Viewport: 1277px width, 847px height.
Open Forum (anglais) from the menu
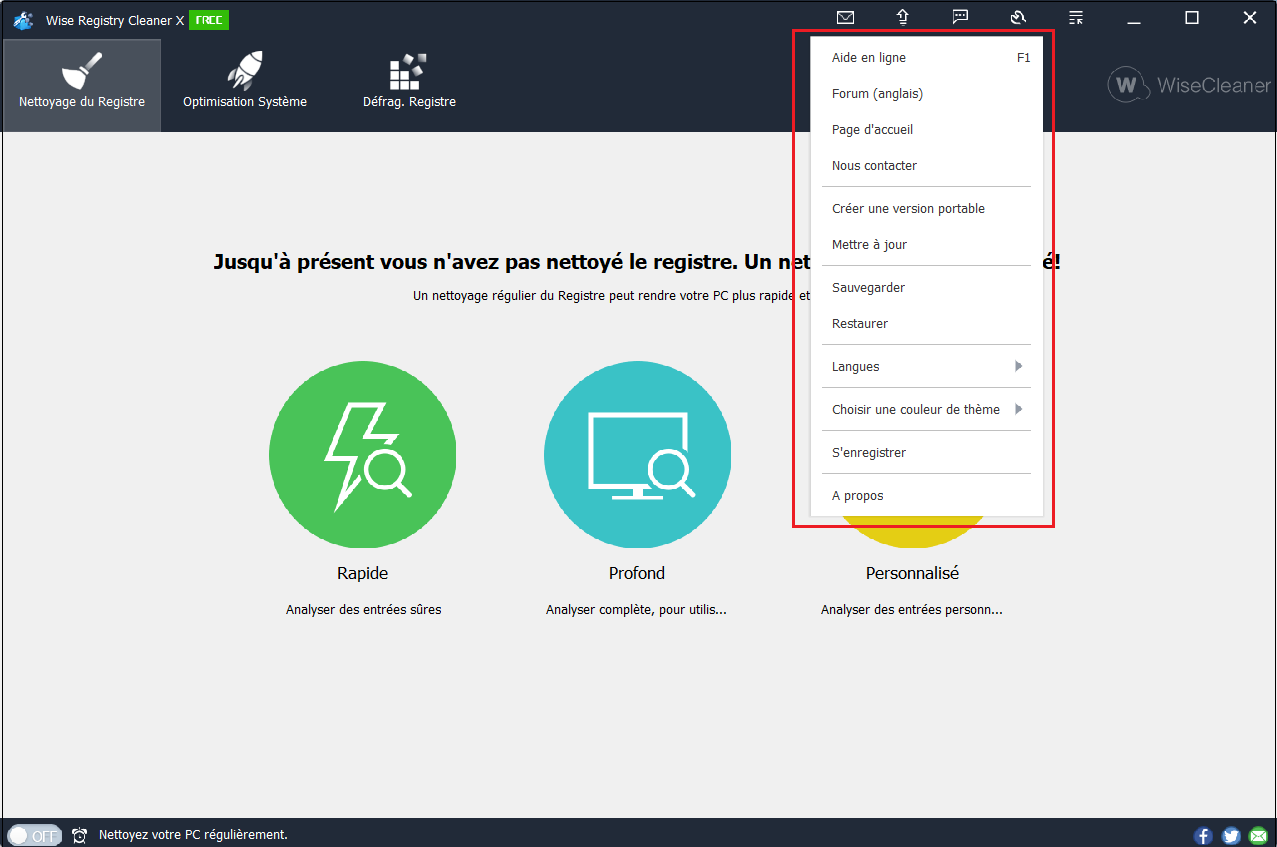point(926,94)
